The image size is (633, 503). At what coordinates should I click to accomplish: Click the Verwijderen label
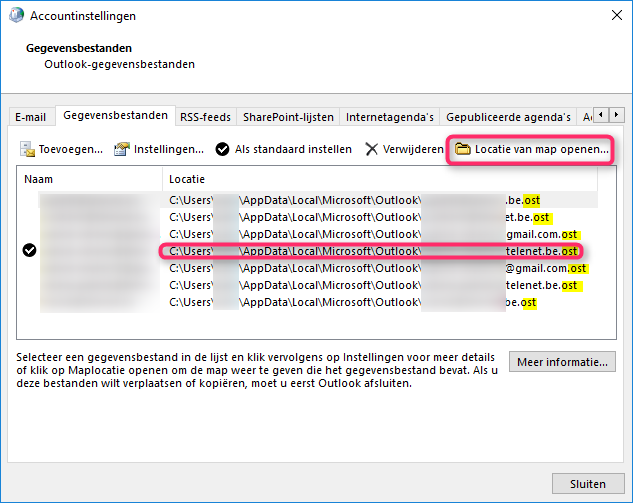pyautogui.click(x=413, y=149)
